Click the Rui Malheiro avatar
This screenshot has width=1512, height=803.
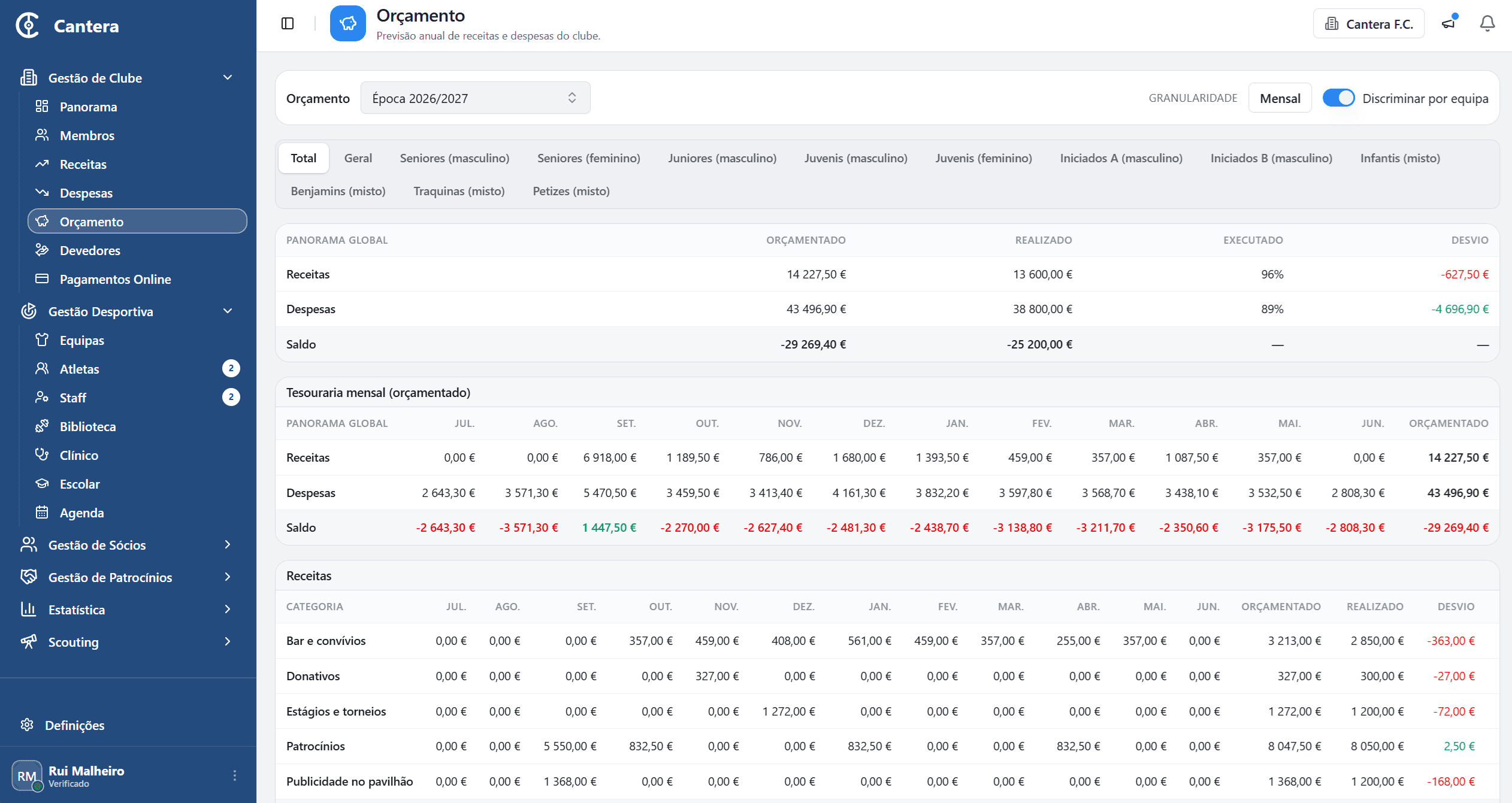coord(26,775)
